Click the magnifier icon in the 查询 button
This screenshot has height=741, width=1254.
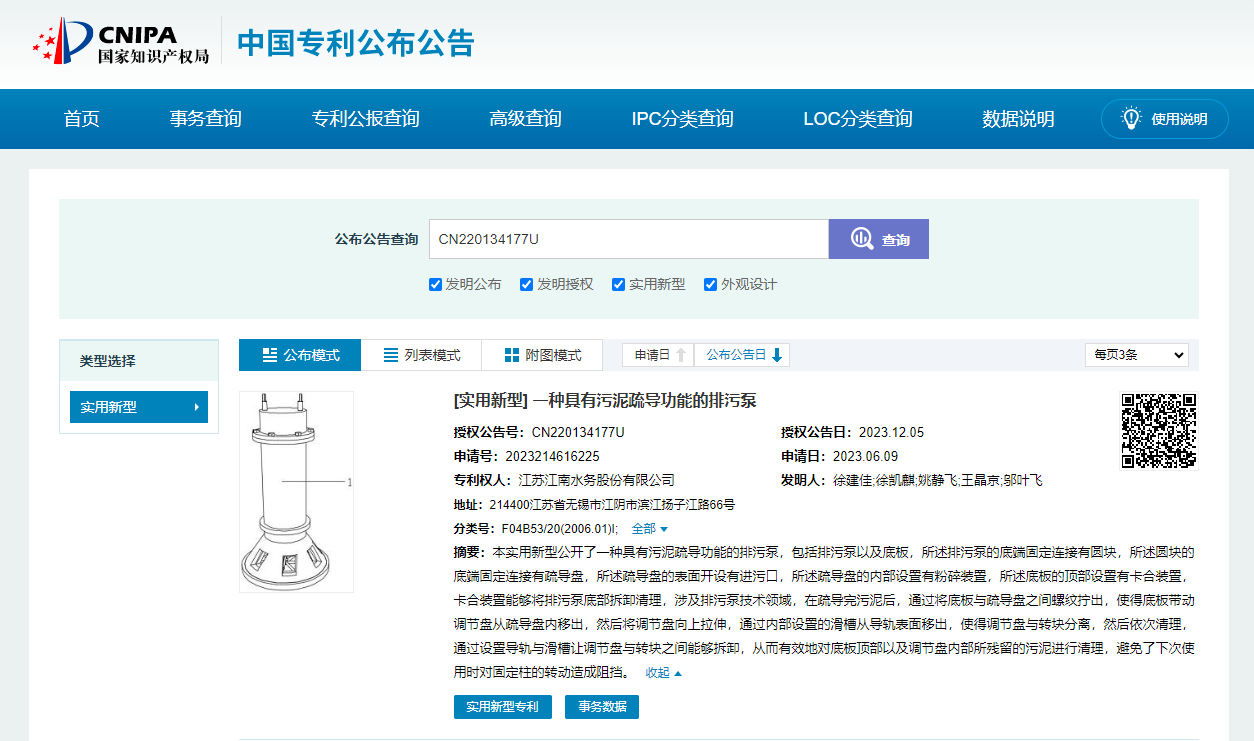click(x=862, y=239)
